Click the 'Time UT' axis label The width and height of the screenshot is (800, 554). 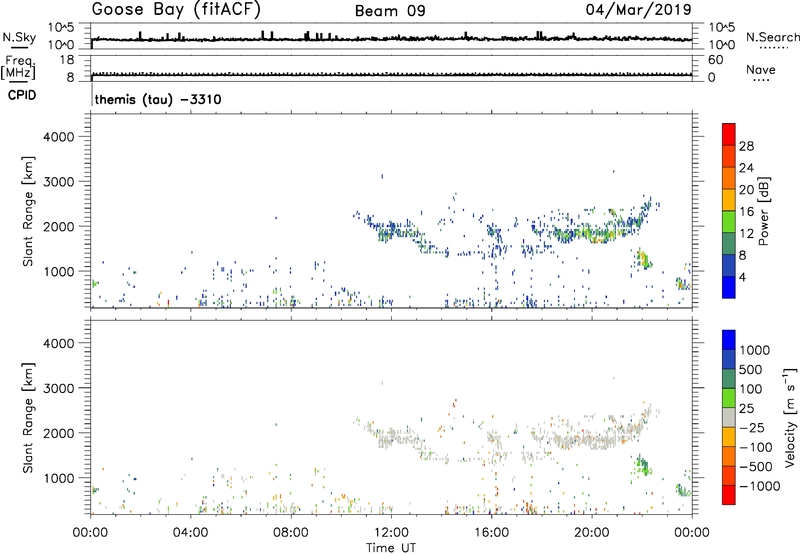click(x=391, y=548)
